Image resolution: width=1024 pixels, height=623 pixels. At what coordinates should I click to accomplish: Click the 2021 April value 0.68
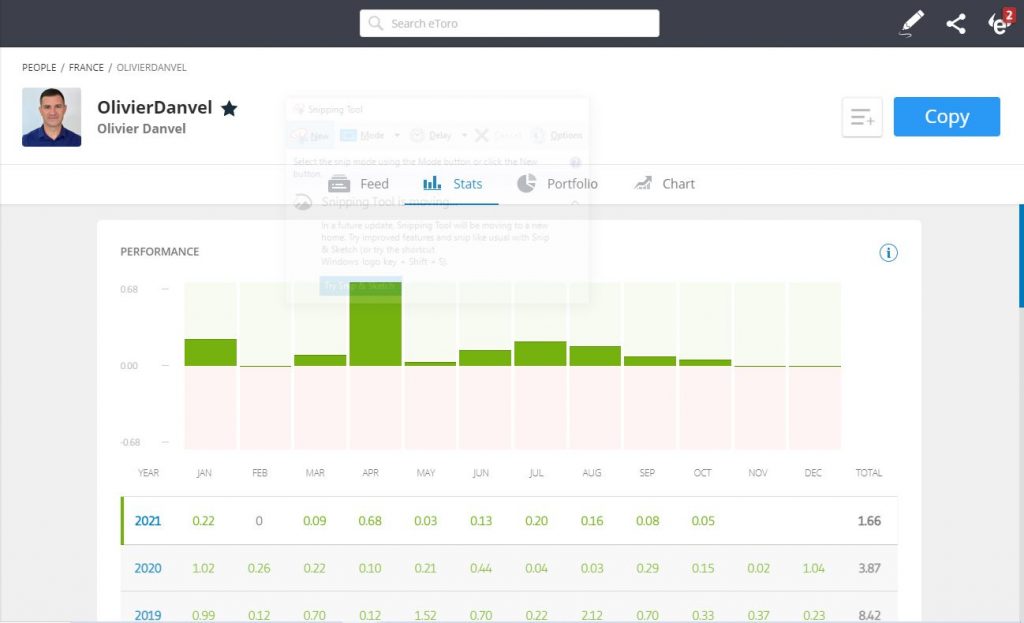370,521
